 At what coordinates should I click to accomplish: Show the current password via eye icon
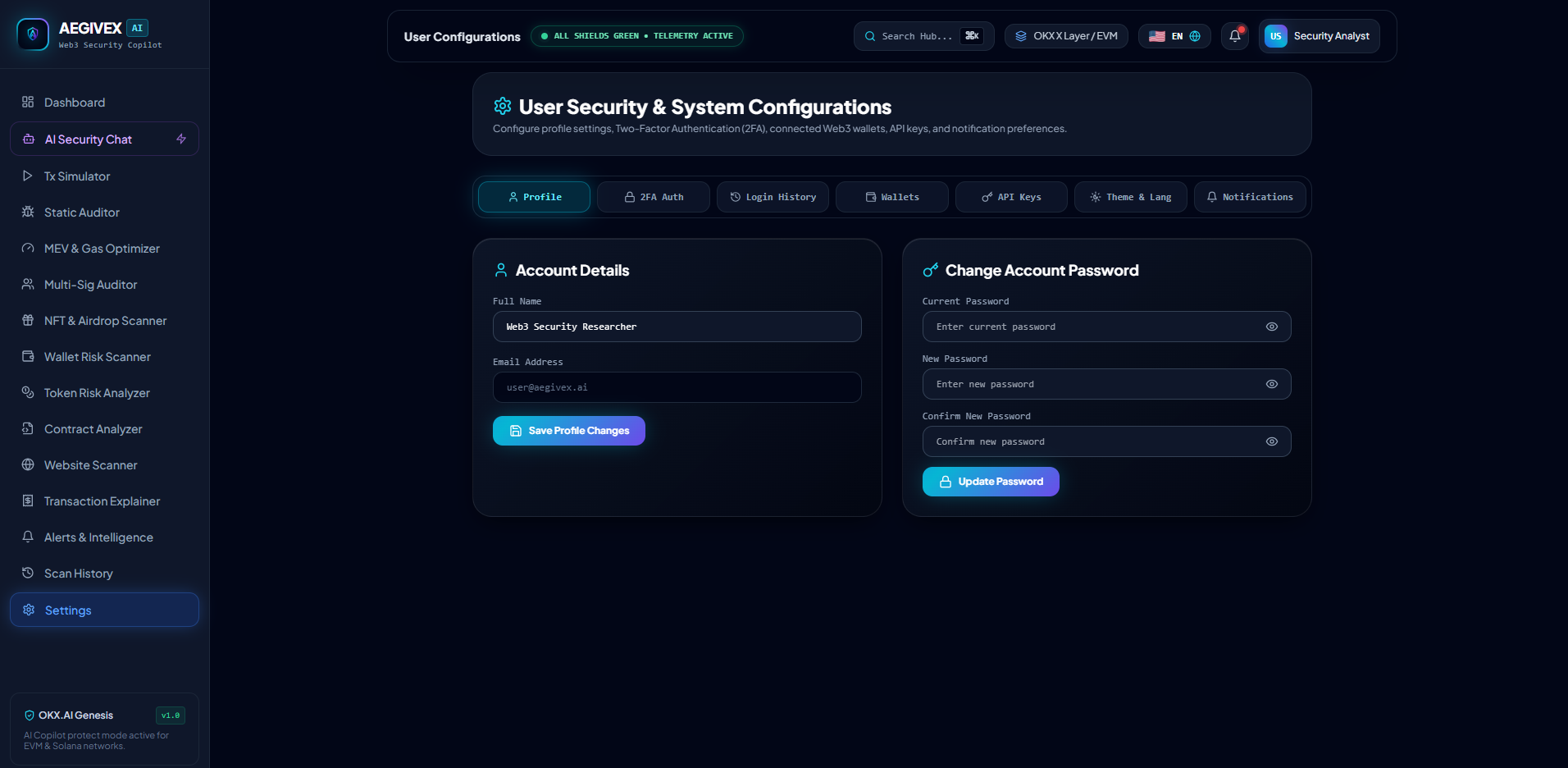(x=1271, y=327)
